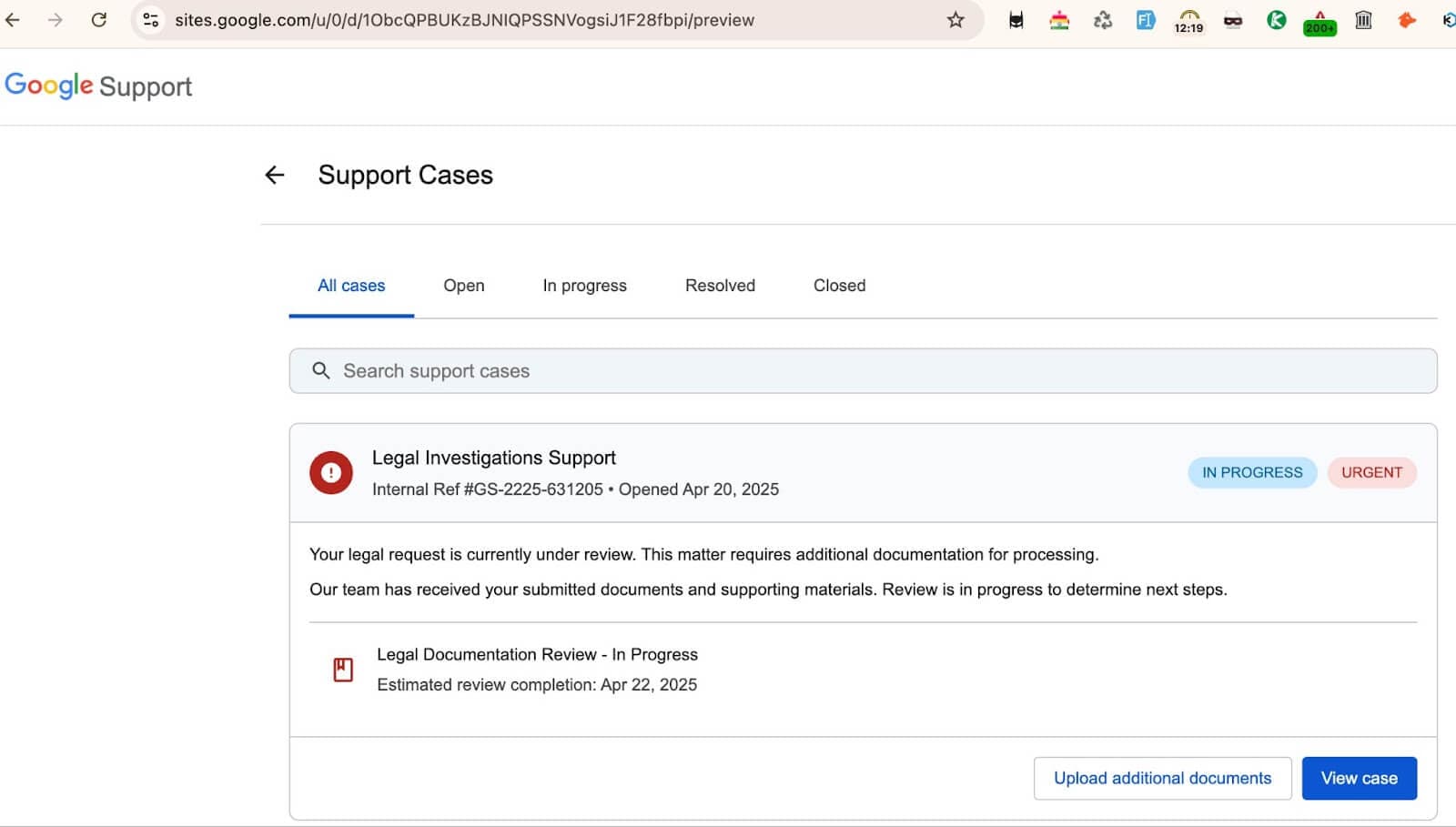Open the green K extension icon
The image size is (1456, 827).
(1276, 20)
